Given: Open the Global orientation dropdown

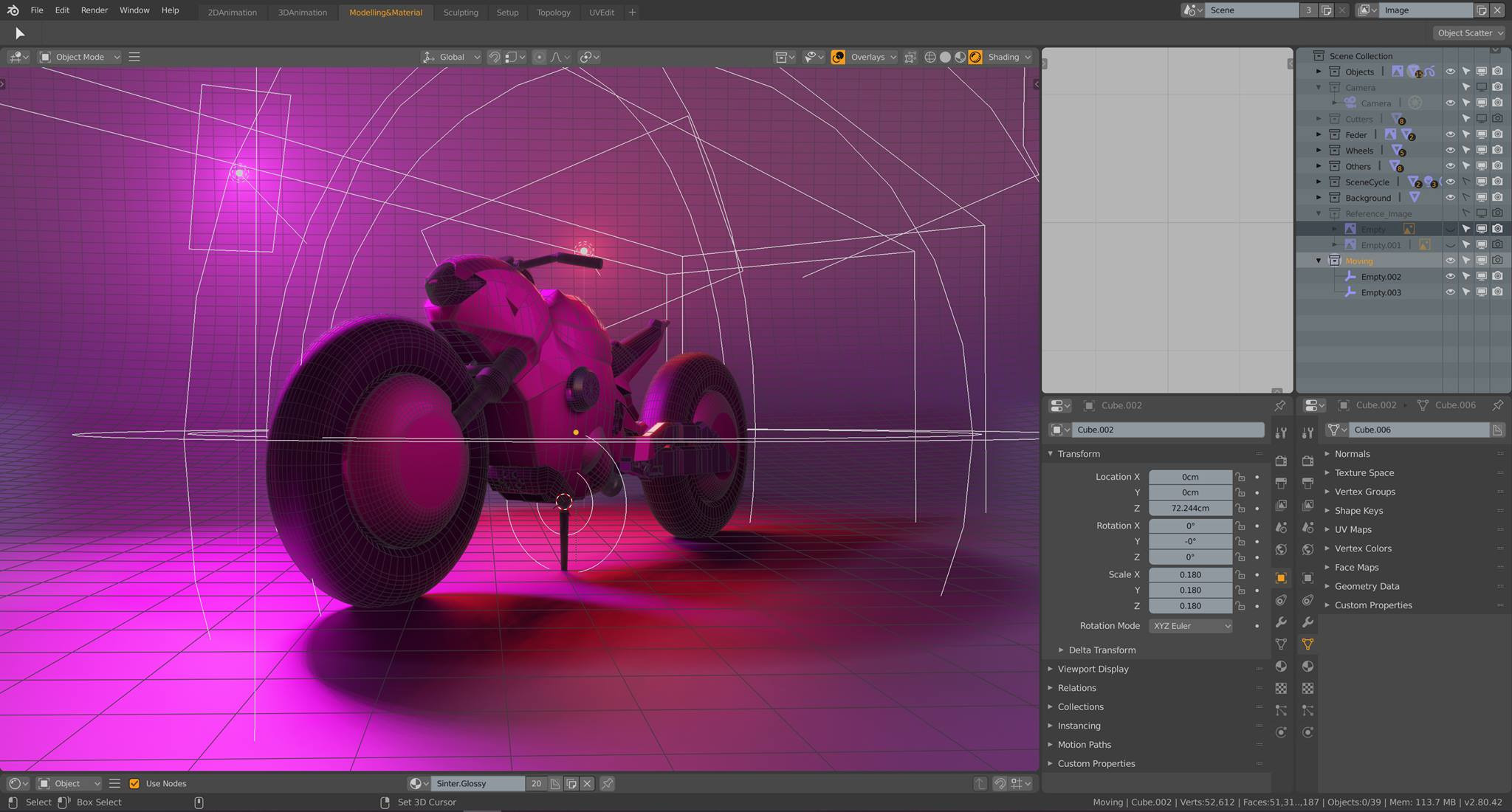Looking at the screenshot, I should pyautogui.click(x=451, y=57).
